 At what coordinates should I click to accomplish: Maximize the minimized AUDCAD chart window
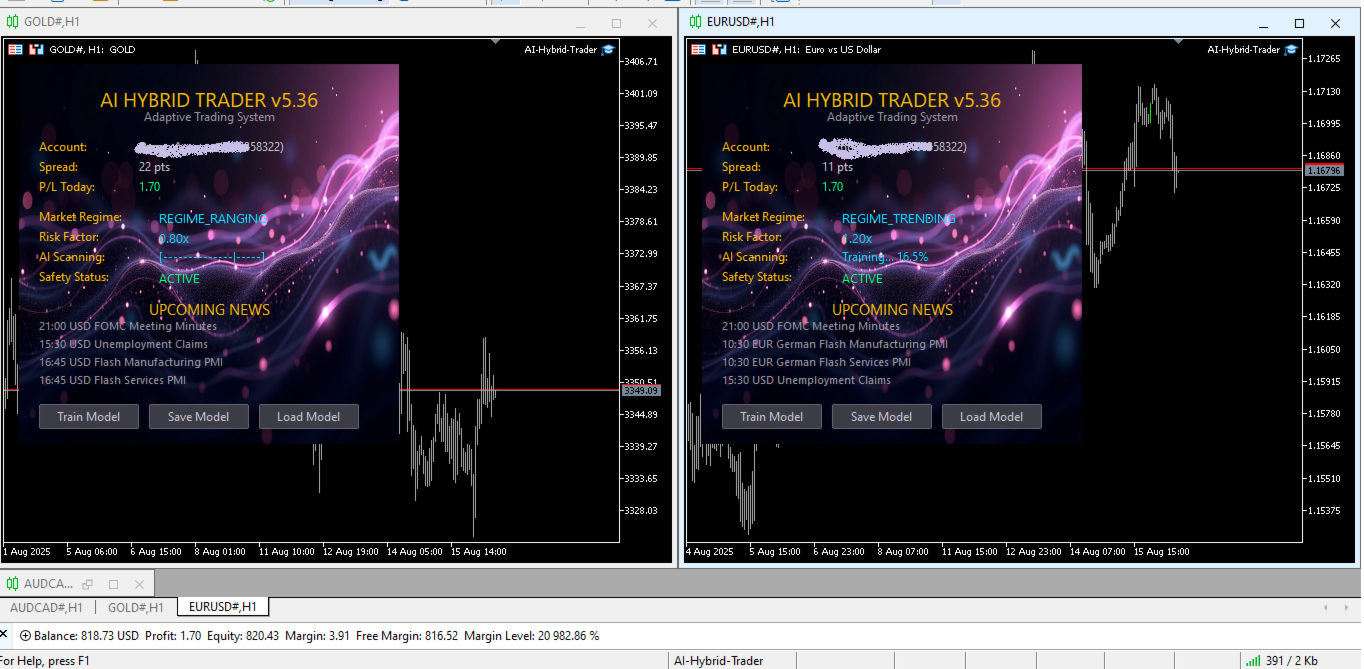coord(114,583)
